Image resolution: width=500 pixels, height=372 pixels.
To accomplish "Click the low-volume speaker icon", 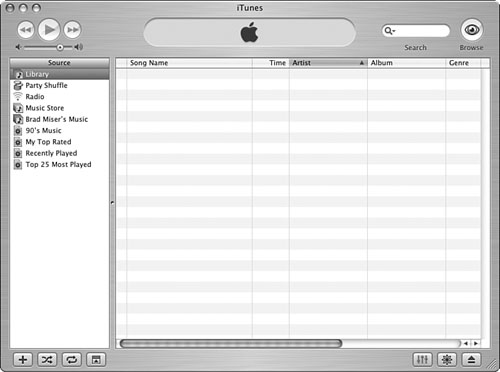I will [x=18, y=47].
